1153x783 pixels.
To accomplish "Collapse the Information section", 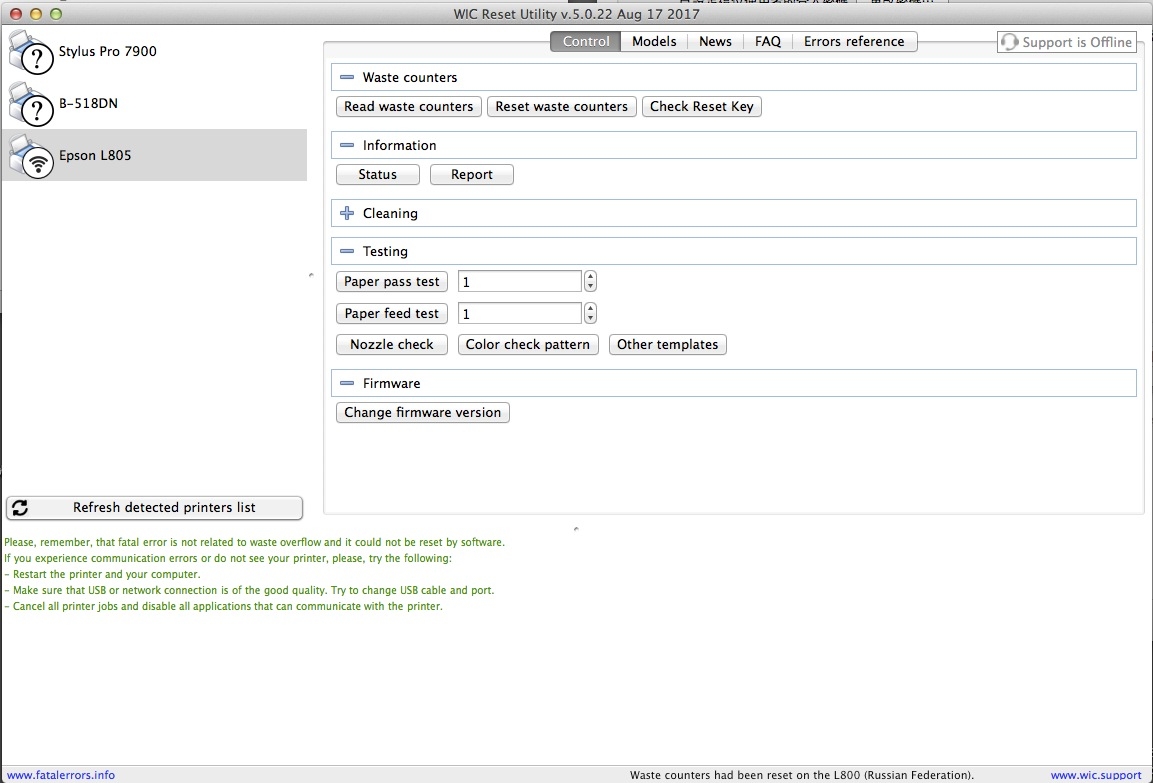I will [x=347, y=146].
